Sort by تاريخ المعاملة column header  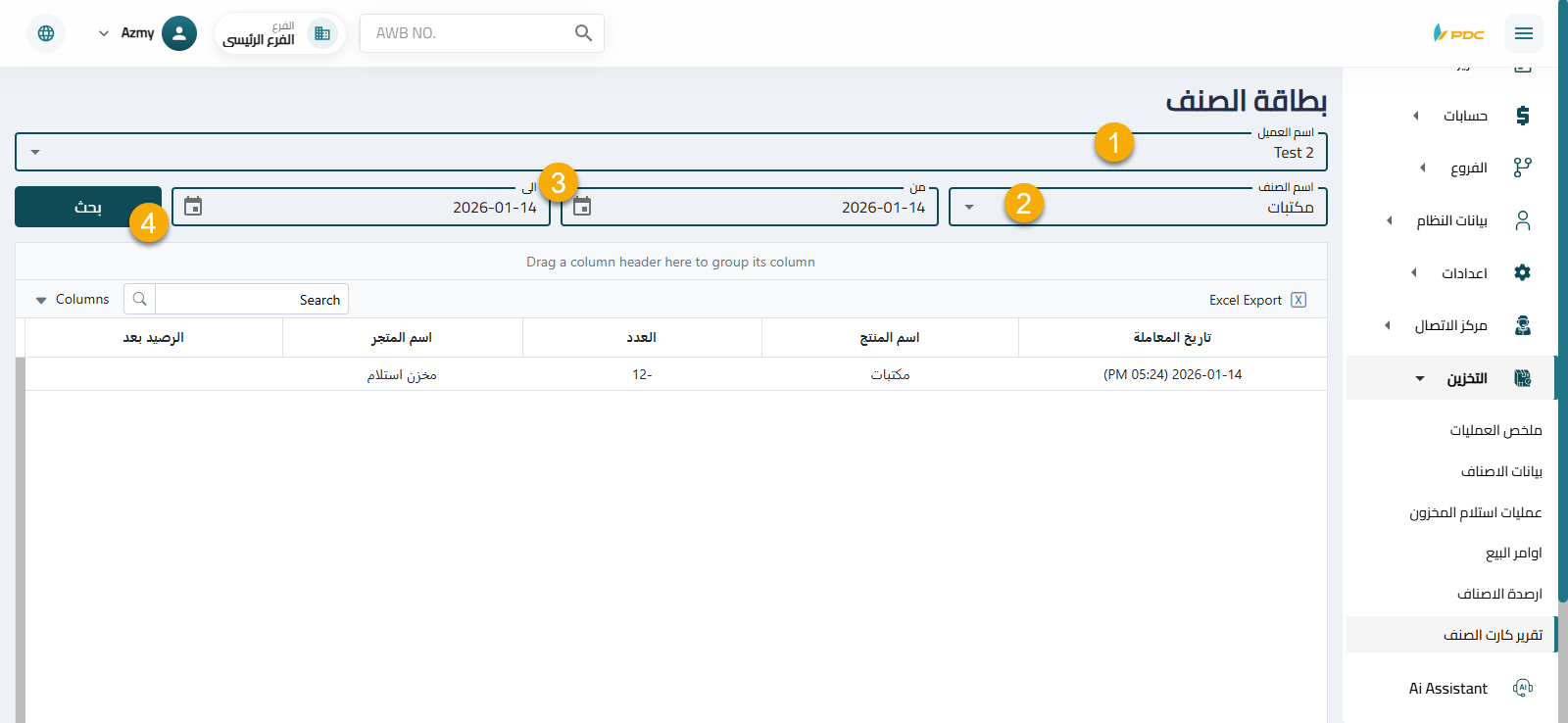1173,337
